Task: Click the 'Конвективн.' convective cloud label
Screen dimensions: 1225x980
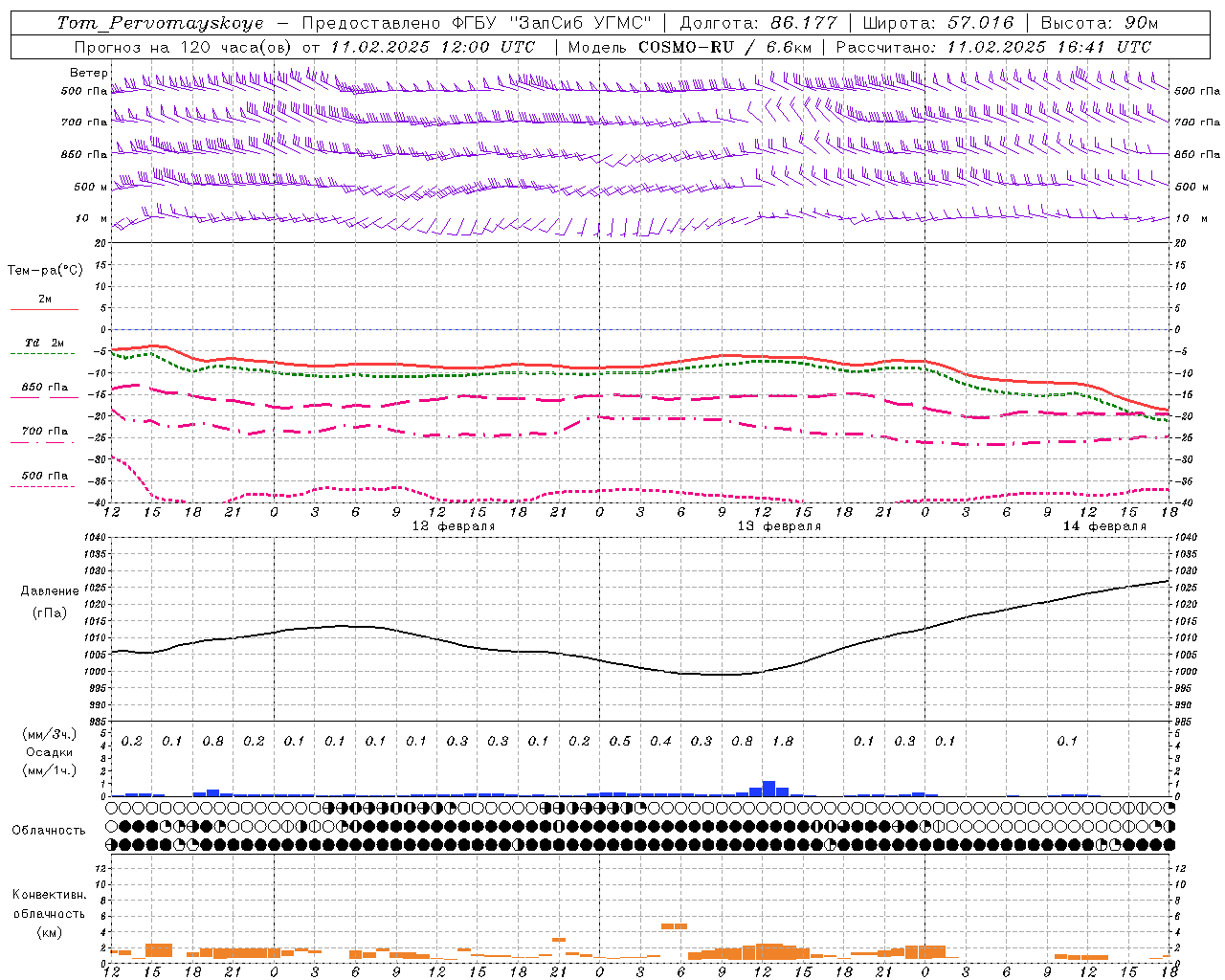Action: pyautogui.click(x=49, y=895)
